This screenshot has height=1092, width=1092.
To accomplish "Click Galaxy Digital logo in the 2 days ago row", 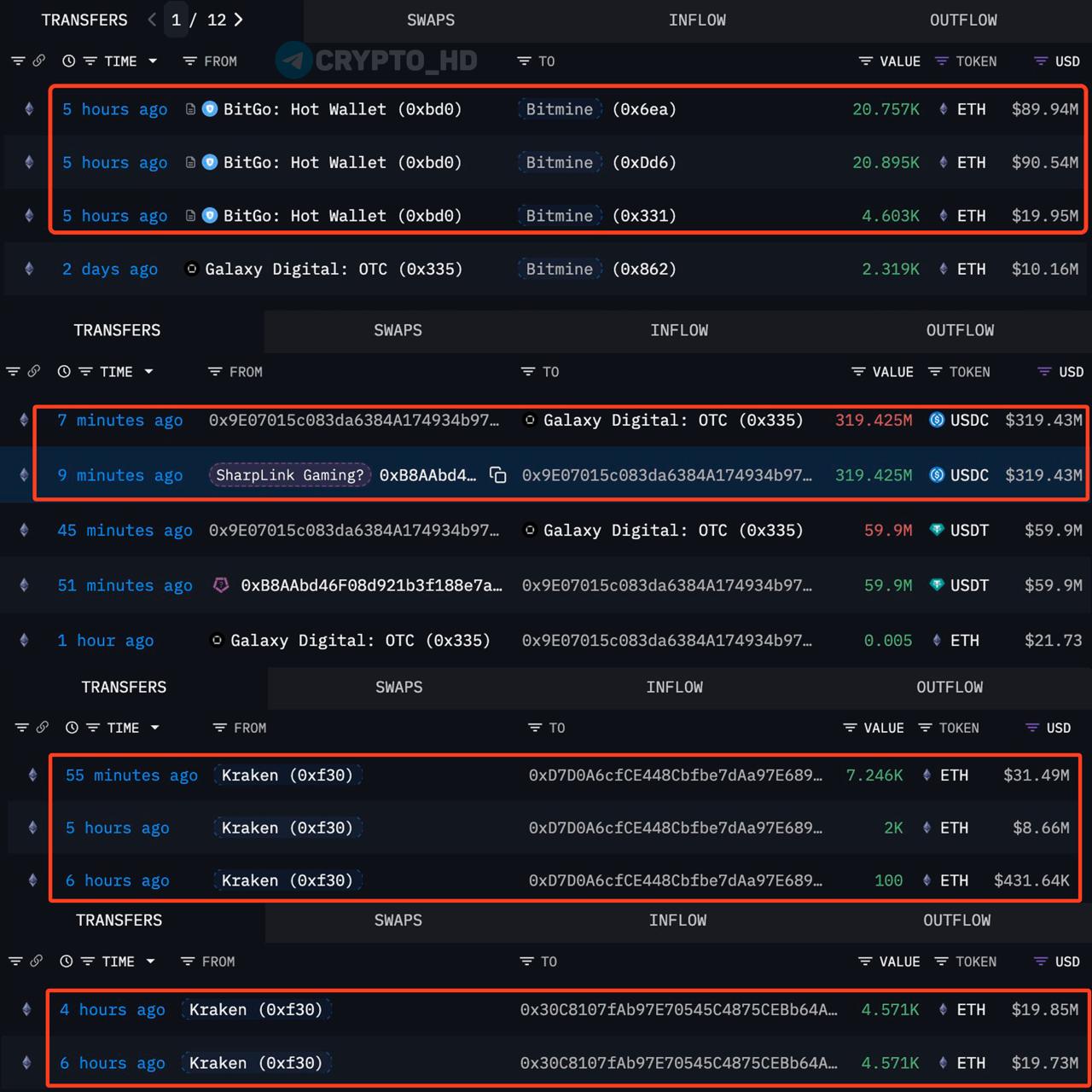I will point(192,269).
